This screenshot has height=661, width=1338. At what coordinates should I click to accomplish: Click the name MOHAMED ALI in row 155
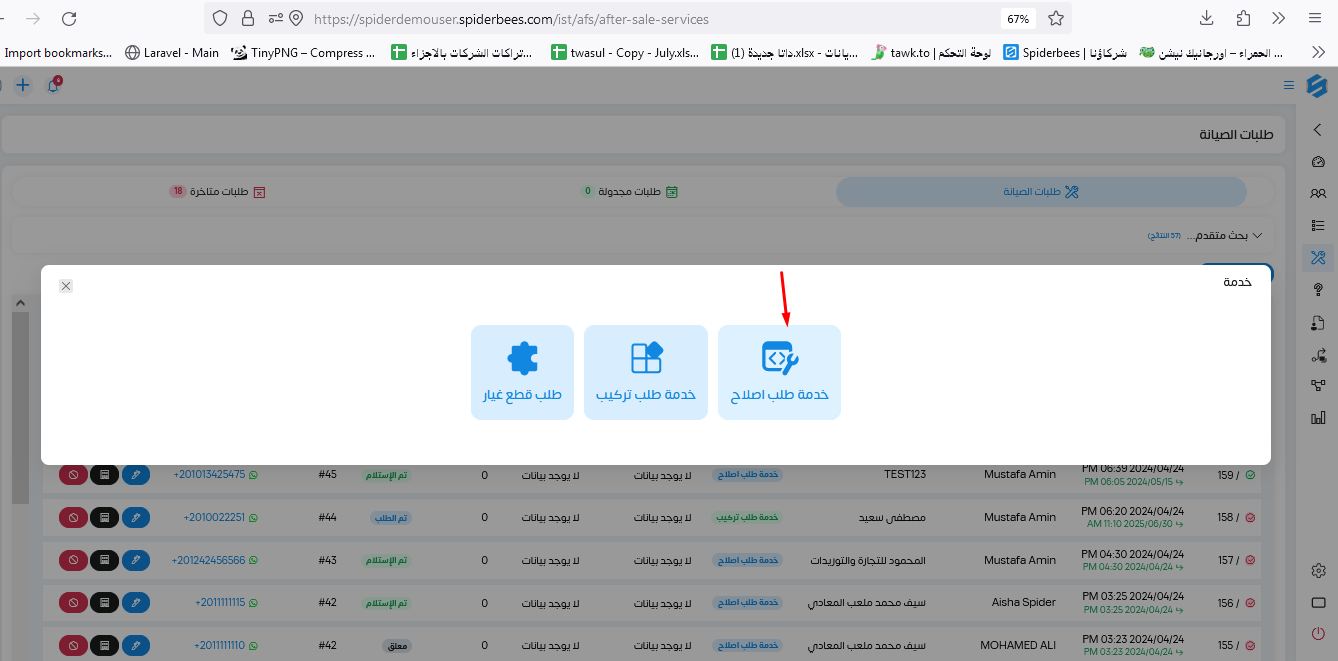tap(1018, 646)
